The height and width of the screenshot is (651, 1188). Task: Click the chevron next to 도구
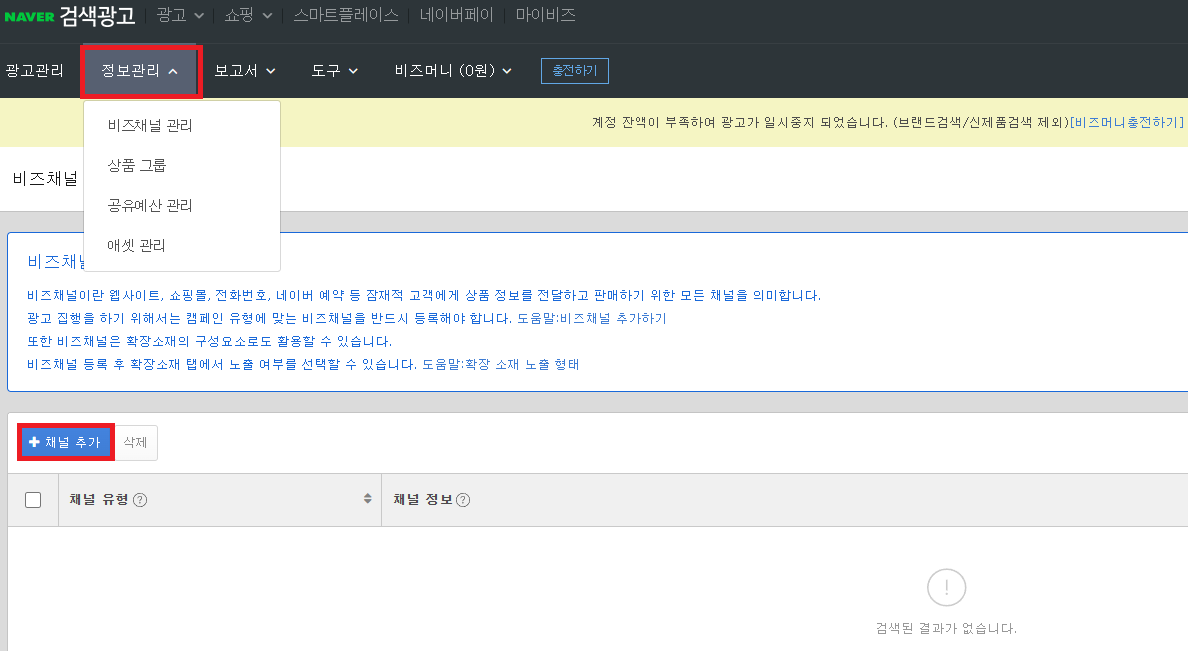[353, 71]
